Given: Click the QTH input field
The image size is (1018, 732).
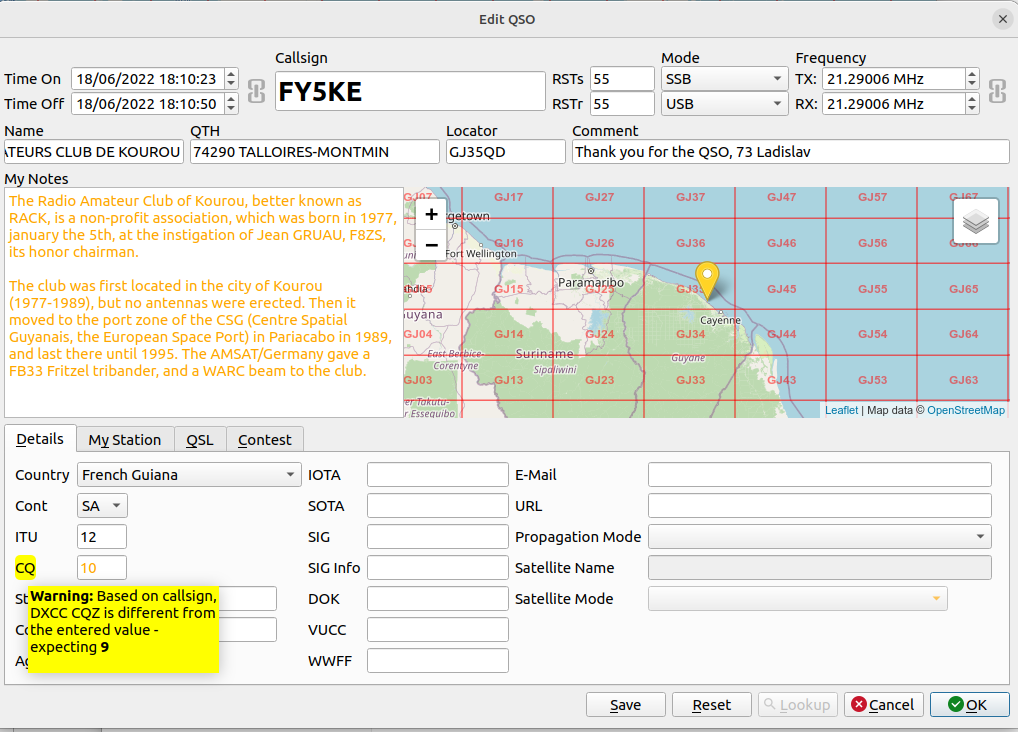Looking at the screenshot, I should [x=314, y=151].
